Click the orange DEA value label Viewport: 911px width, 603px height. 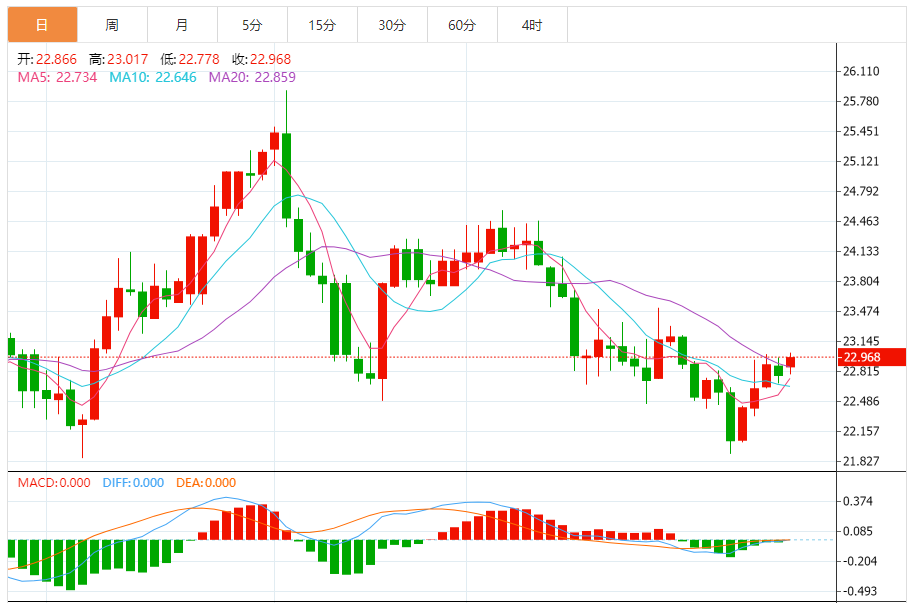pyautogui.click(x=205, y=483)
